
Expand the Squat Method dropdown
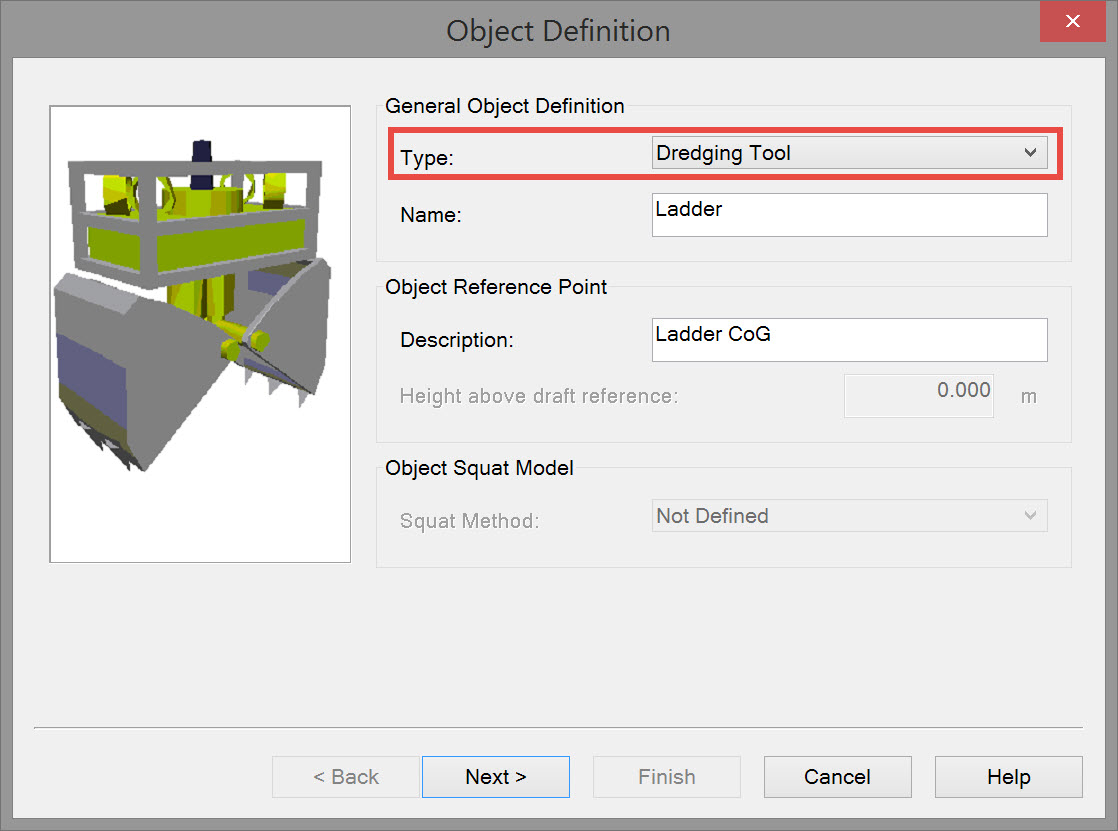point(849,516)
